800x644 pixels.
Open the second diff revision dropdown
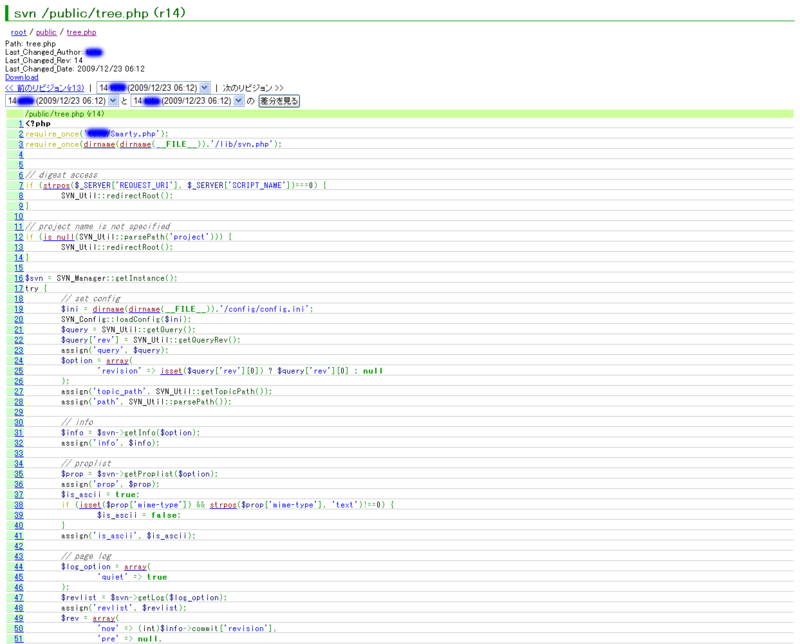187,101
